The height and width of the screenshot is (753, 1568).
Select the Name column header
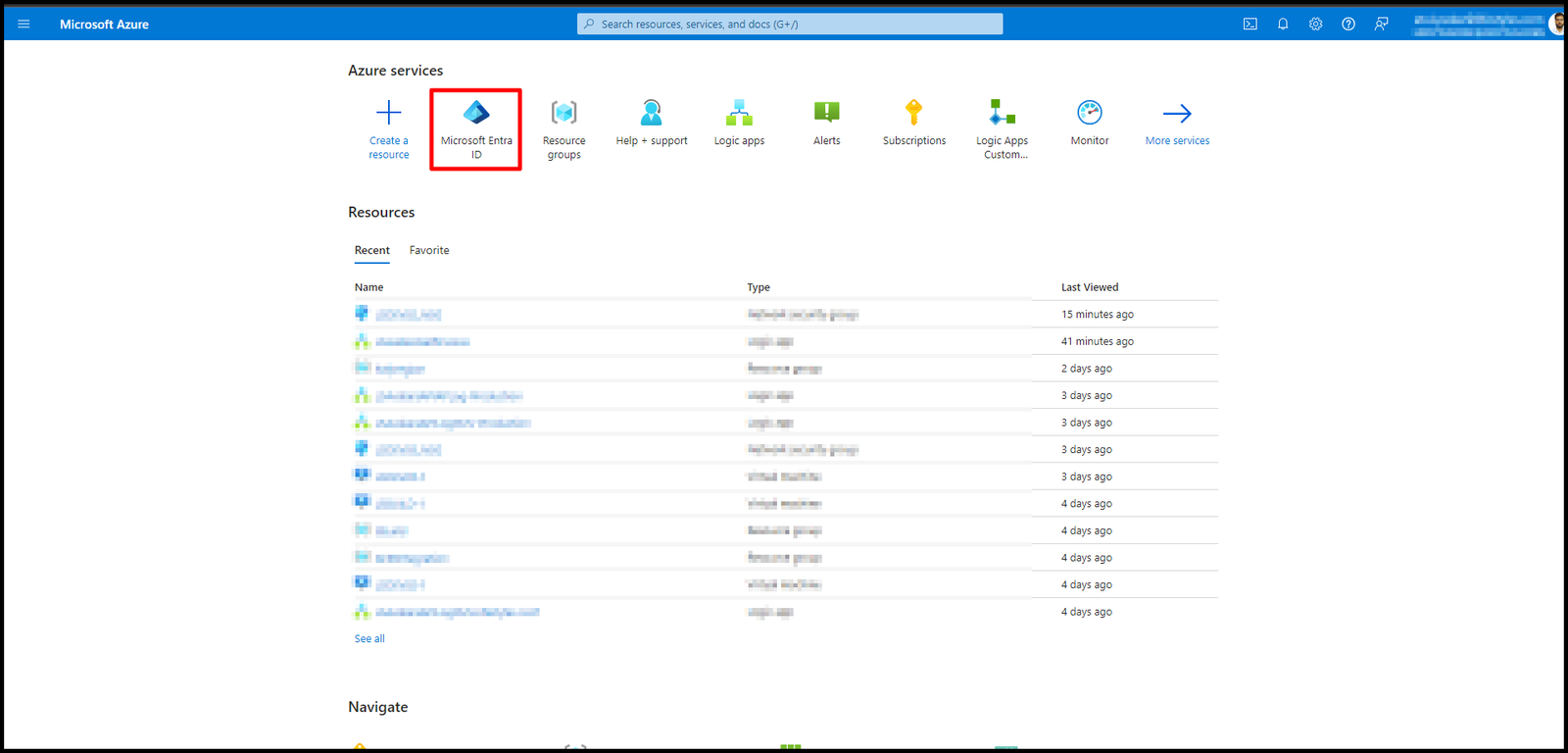click(x=368, y=287)
